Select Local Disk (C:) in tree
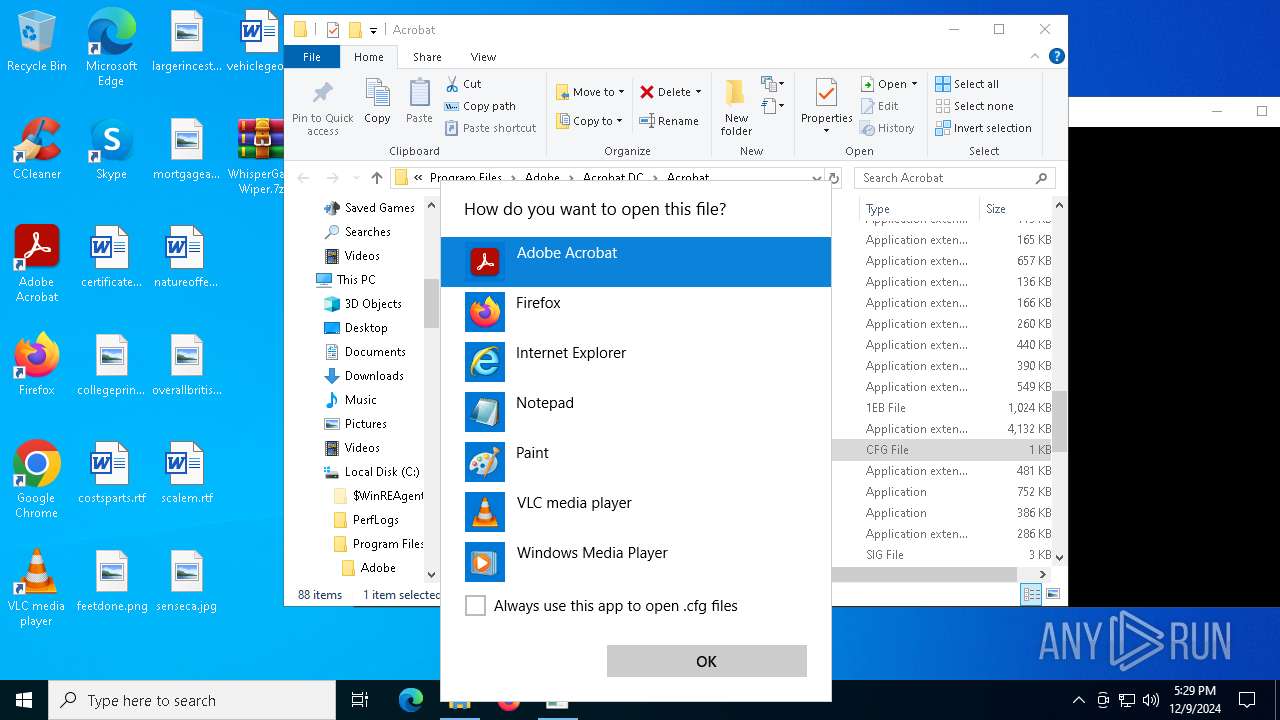Viewport: 1280px width, 720px height. tap(371, 472)
